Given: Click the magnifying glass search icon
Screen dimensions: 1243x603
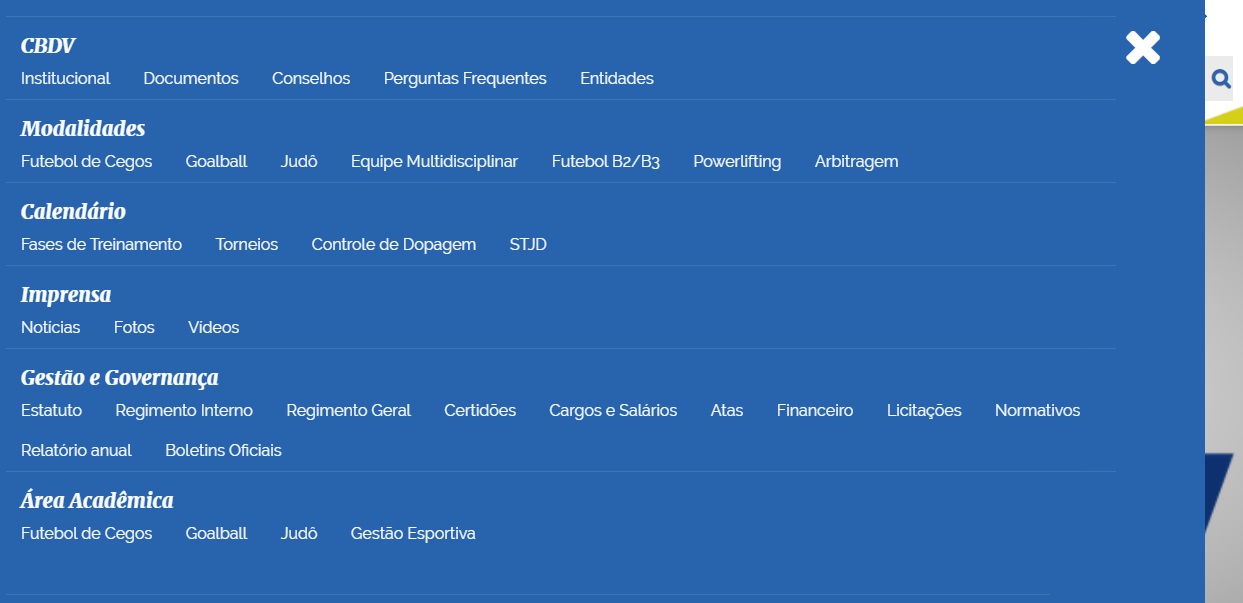Looking at the screenshot, I should (x=1220, y=79).
